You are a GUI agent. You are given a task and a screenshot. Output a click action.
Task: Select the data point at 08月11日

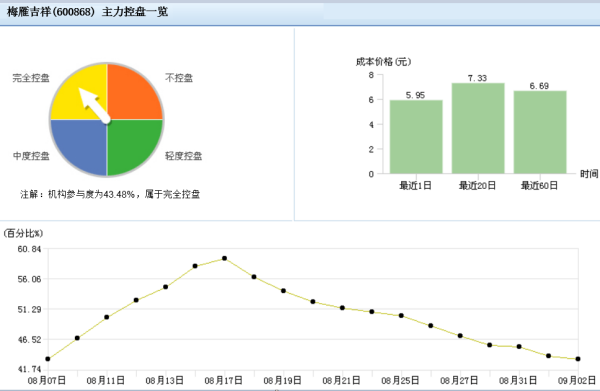point(107,317)
